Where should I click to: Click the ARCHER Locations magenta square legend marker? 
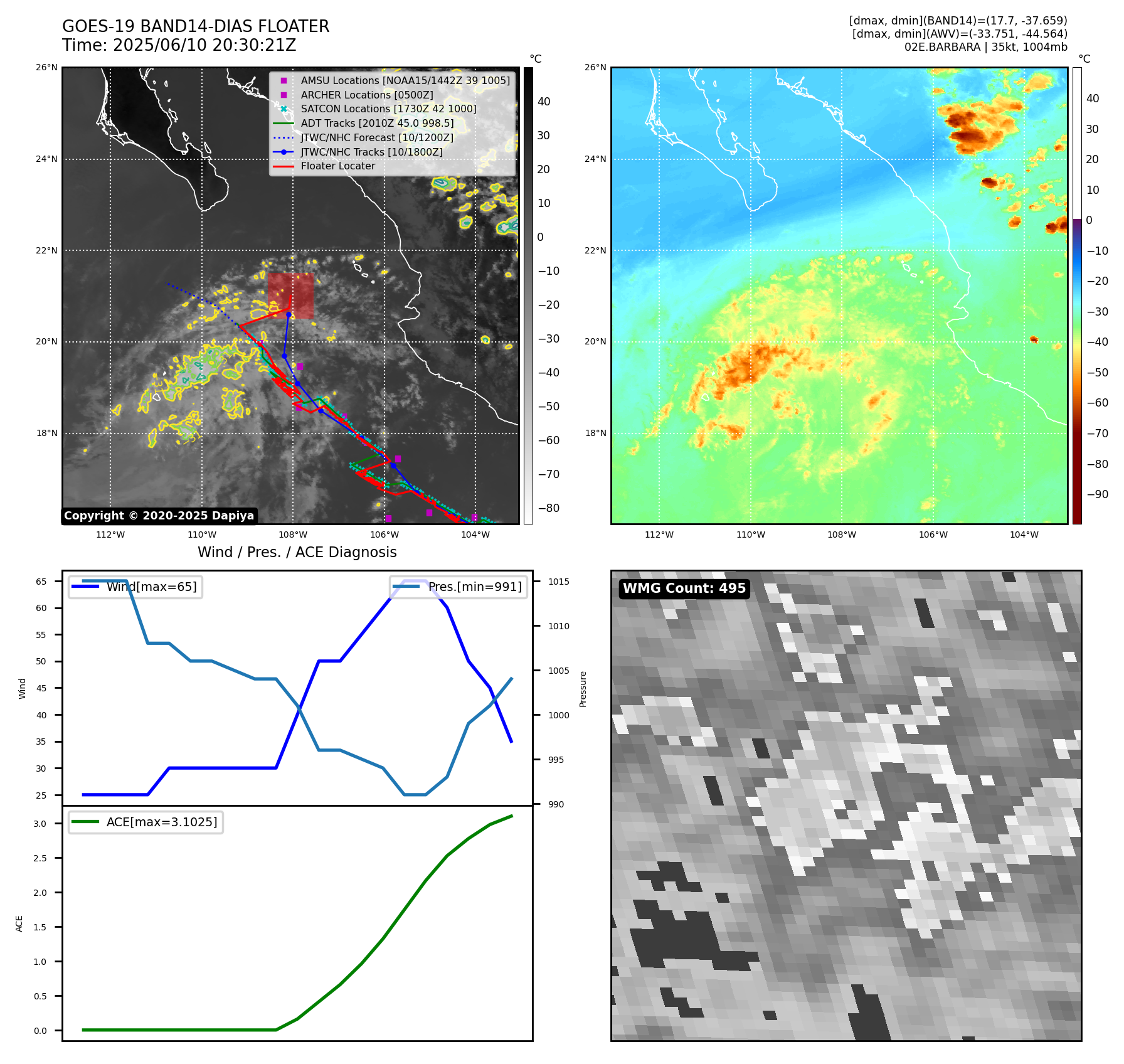pos(284,95)
